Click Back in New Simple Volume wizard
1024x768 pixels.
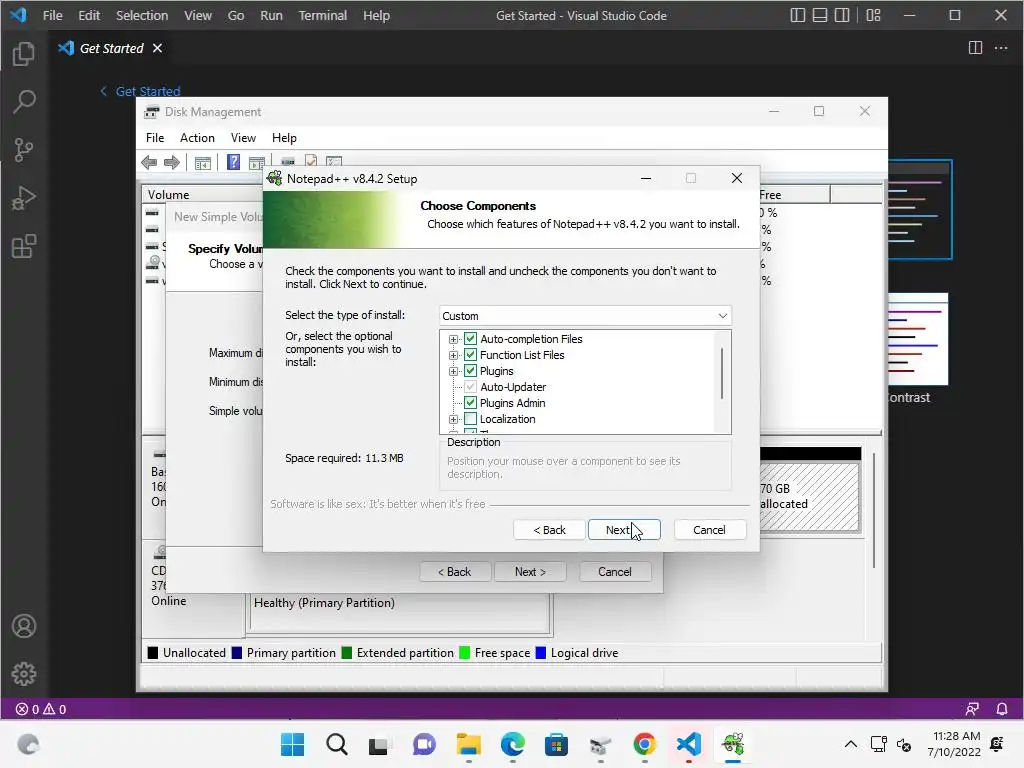tap(455, 571)
